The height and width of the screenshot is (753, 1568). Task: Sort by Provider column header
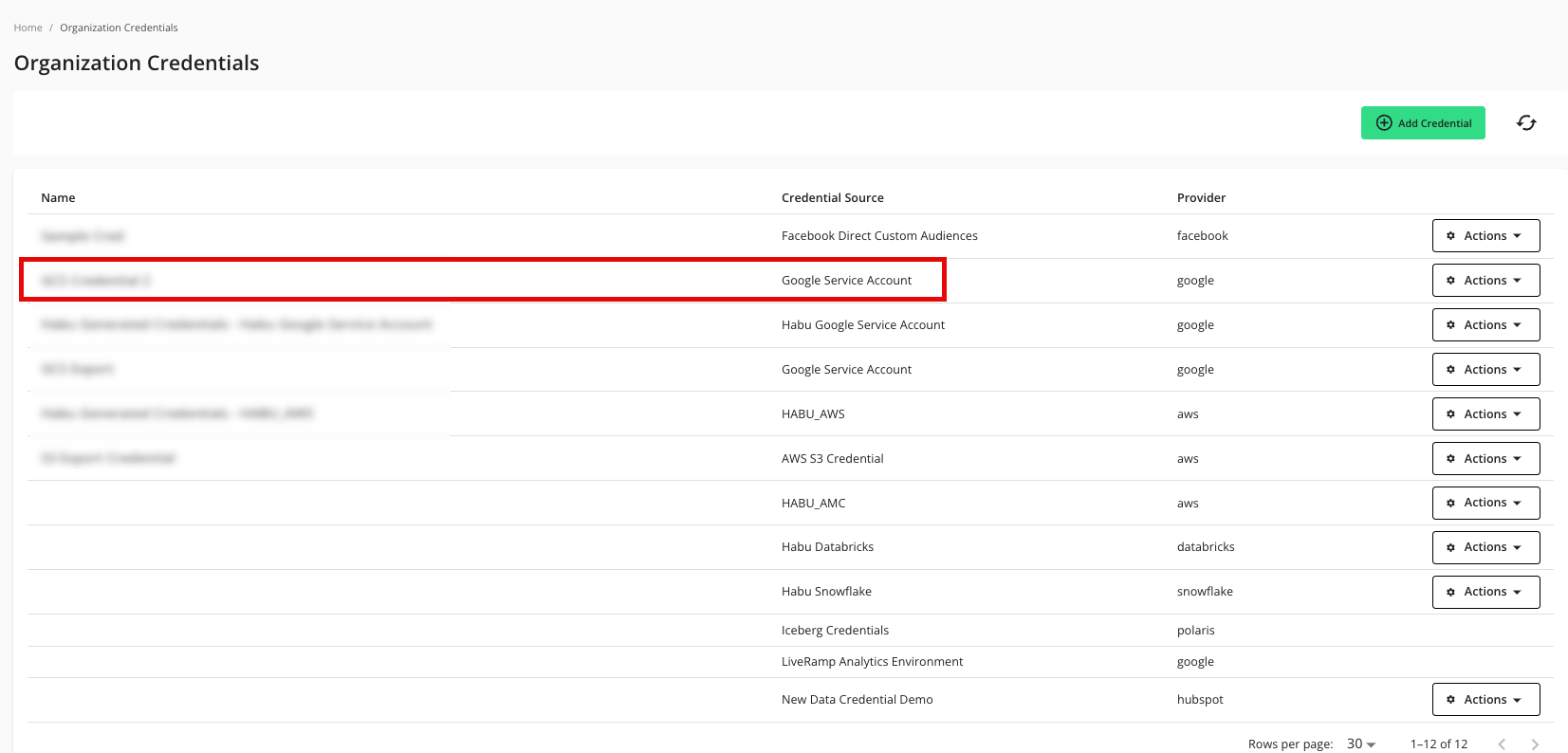[x=1201, y=198]
